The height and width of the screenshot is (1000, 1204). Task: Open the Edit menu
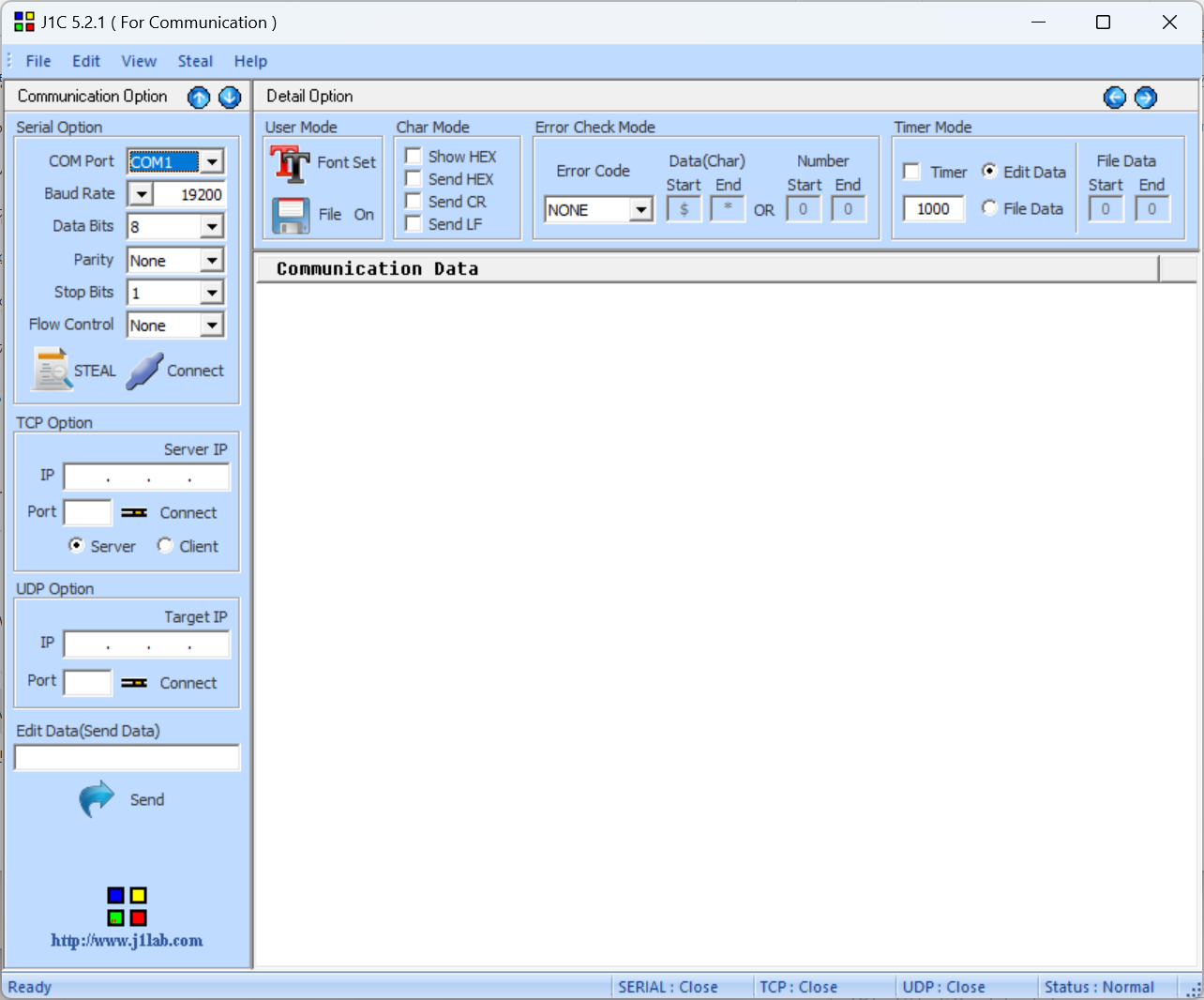click(x=86, y=61)
